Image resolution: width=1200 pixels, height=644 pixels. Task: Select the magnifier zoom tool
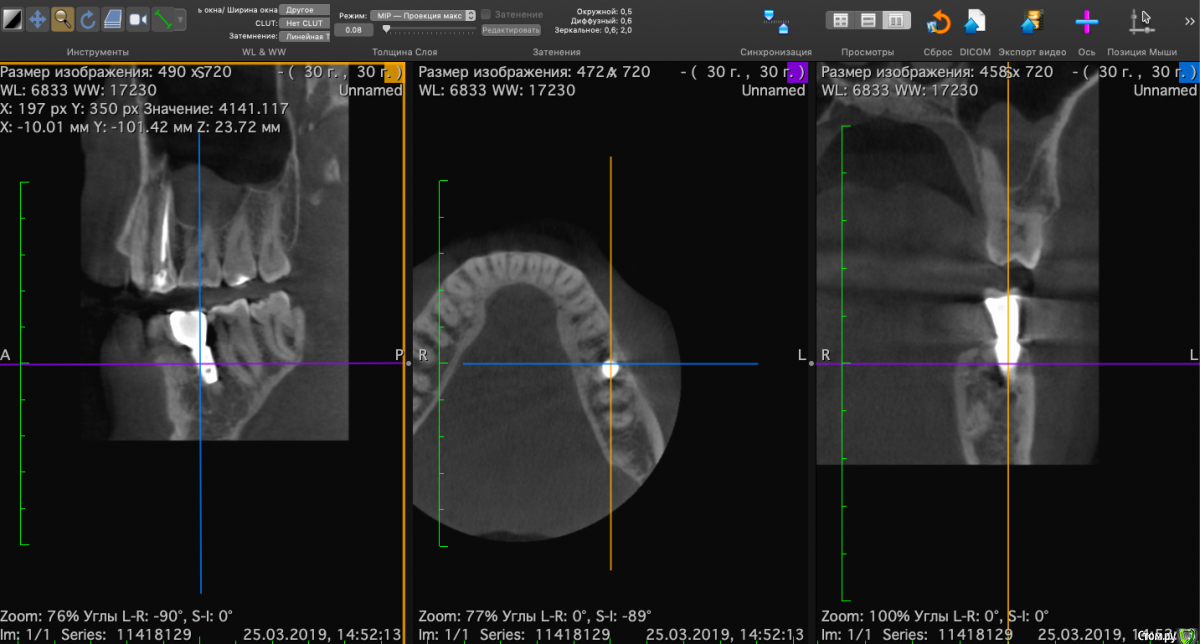pyautogui.click(x=62, y=19)
